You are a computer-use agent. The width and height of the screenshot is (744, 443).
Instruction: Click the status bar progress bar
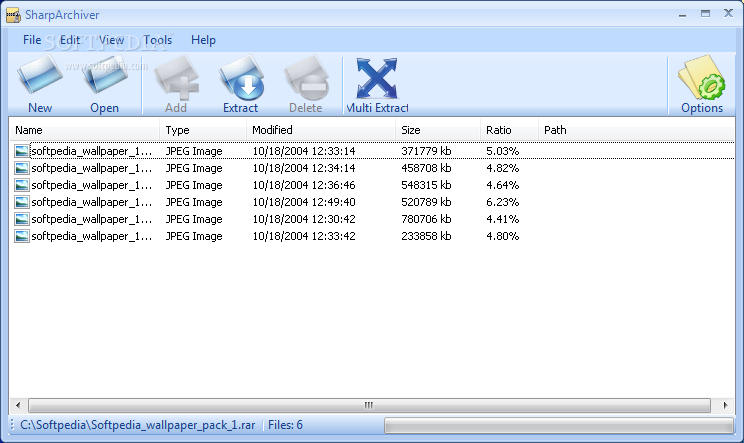pyautogui.click(x=559, y=425)
